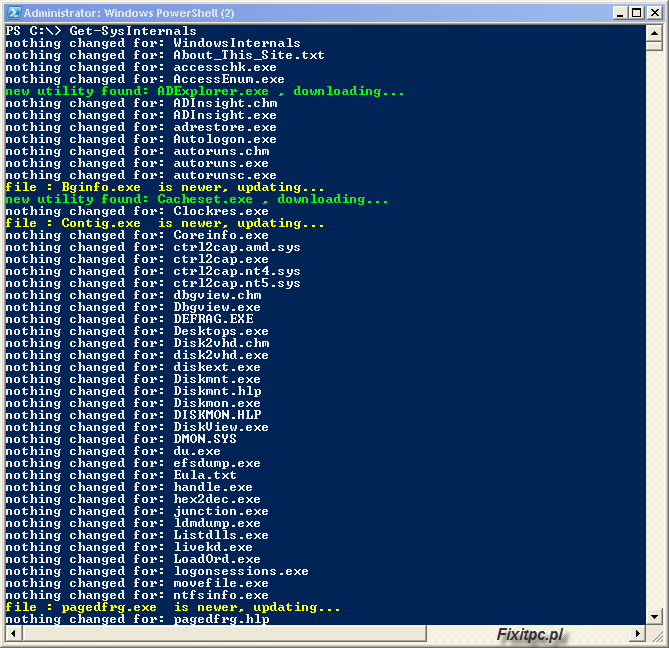Click the 'Coreinfo.exe' line
The width and height of the screenshot is (669, 648).
point(137,235)
